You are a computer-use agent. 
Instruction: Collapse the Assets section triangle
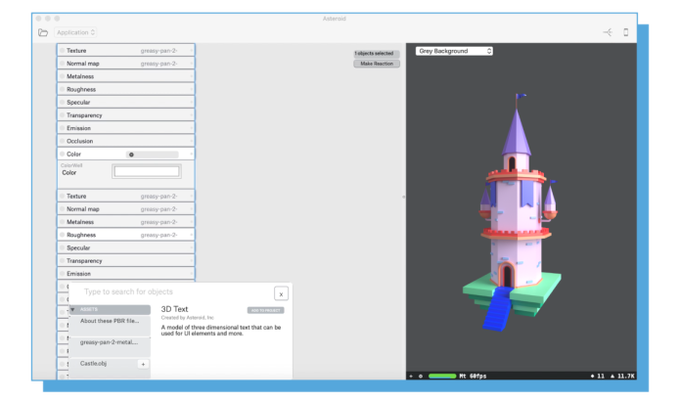point(72,310)
